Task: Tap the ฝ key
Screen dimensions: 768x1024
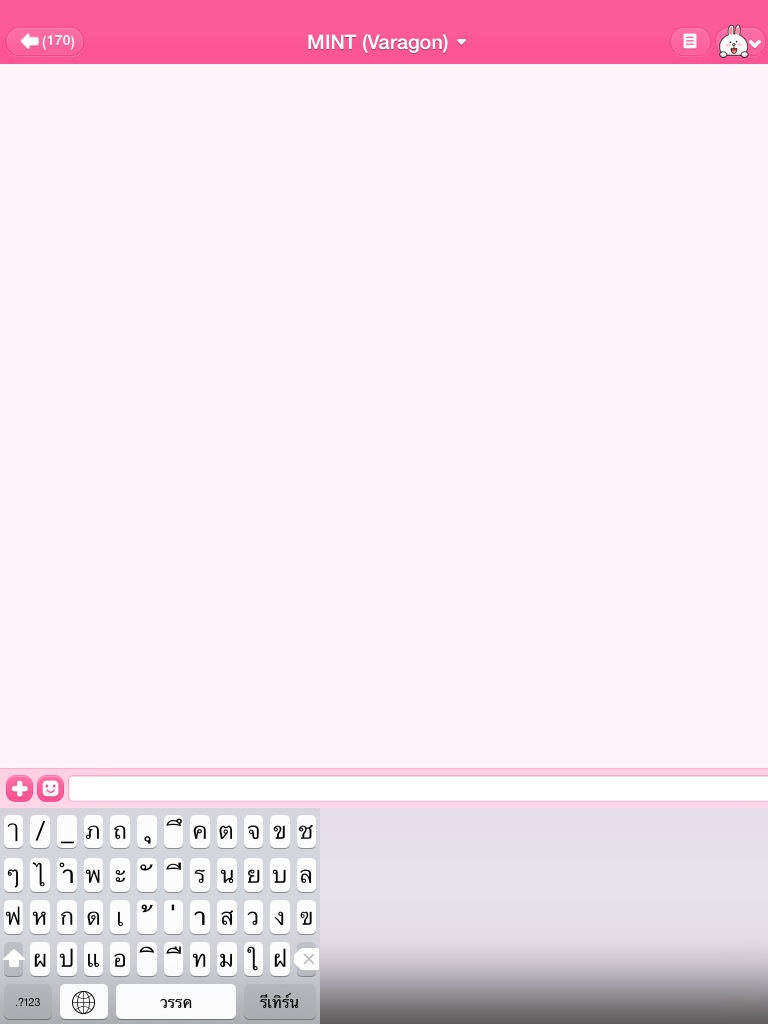Action: [280, 959]
